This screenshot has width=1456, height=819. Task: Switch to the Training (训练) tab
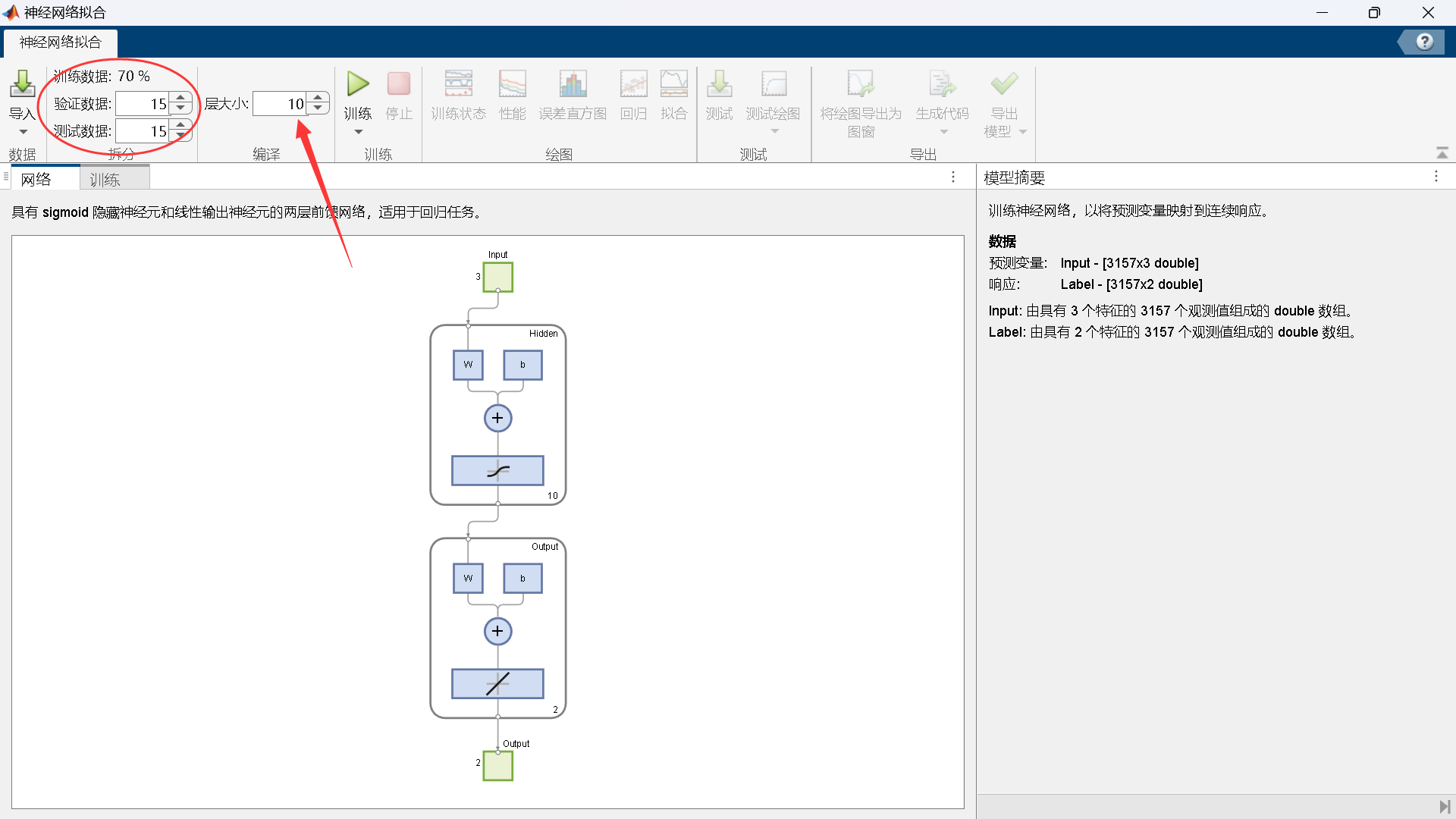pos(105,180)
